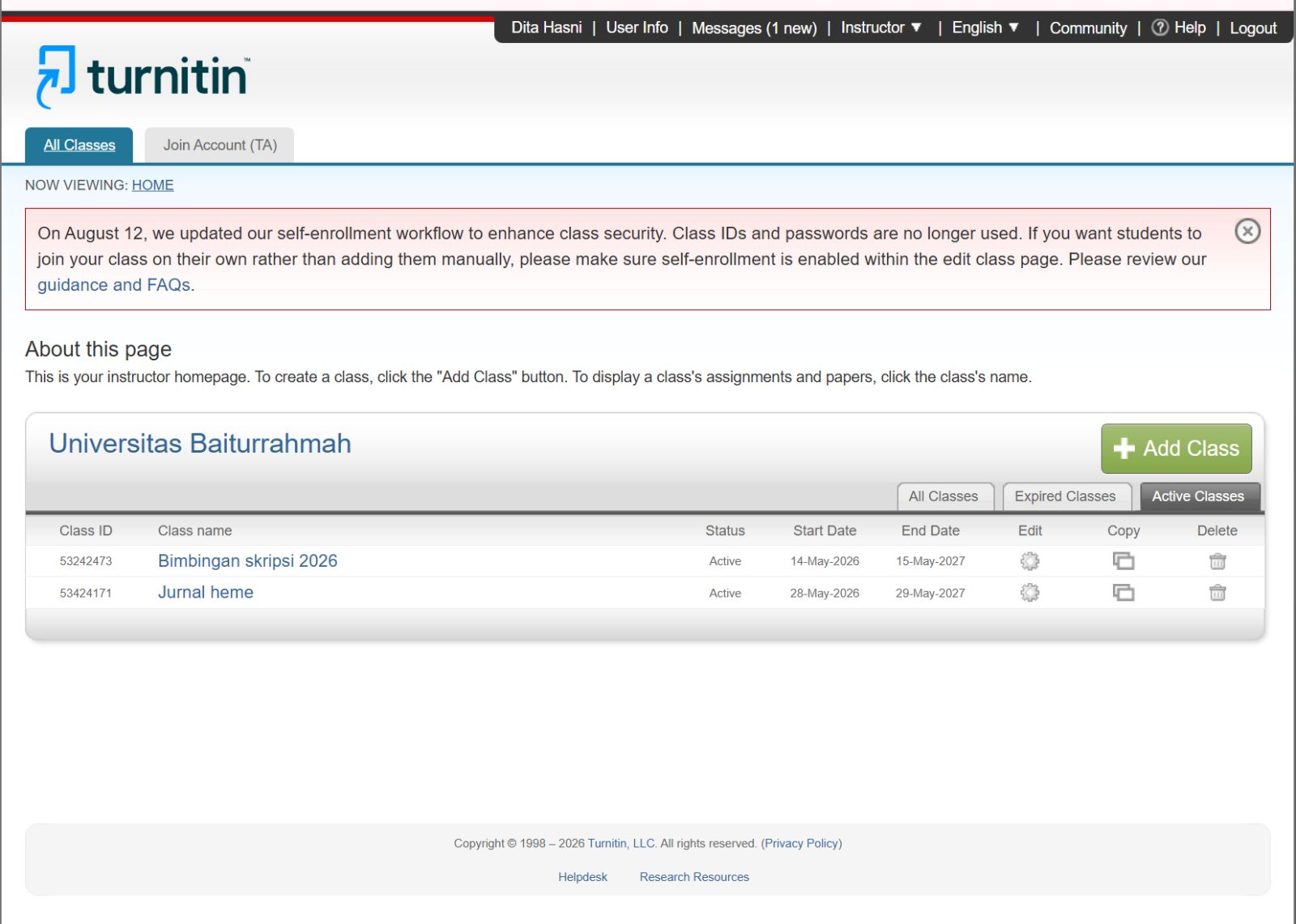1296x924 pixels.
Task: Copy the Jurnal heme class
Action: (x=1123, y=593)
